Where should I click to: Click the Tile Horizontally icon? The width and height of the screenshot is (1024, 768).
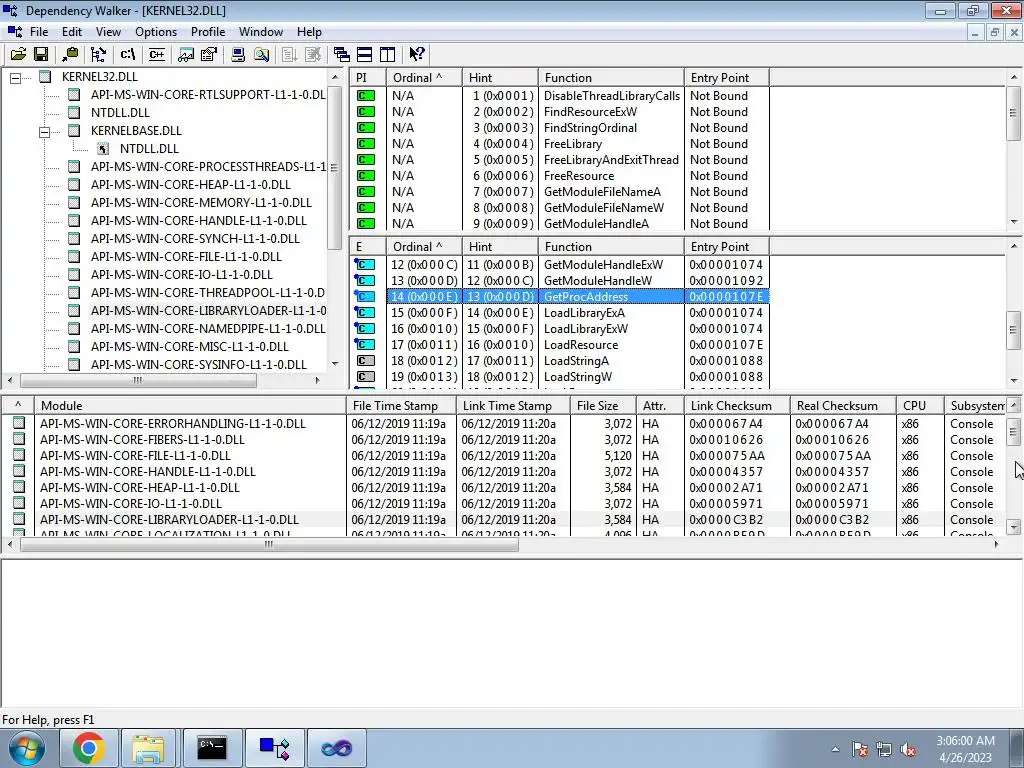coord(364,54)
